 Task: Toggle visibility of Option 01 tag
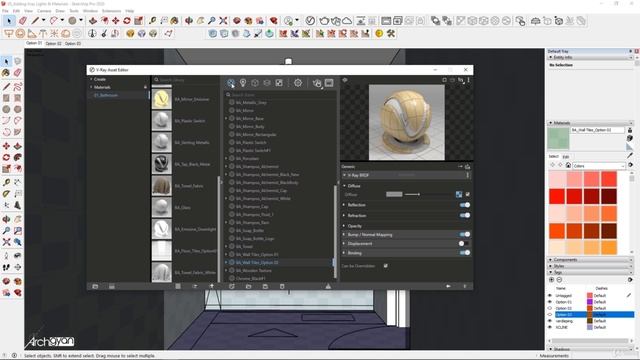[550, 302]
